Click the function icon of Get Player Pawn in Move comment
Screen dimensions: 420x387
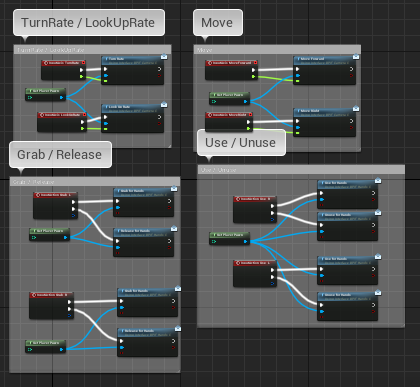tap(215, 95)
